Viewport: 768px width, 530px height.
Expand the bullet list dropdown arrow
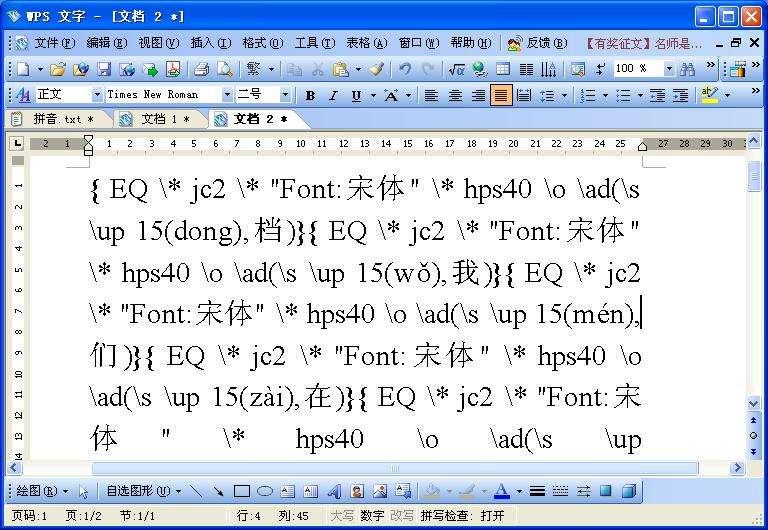point(640,95)
